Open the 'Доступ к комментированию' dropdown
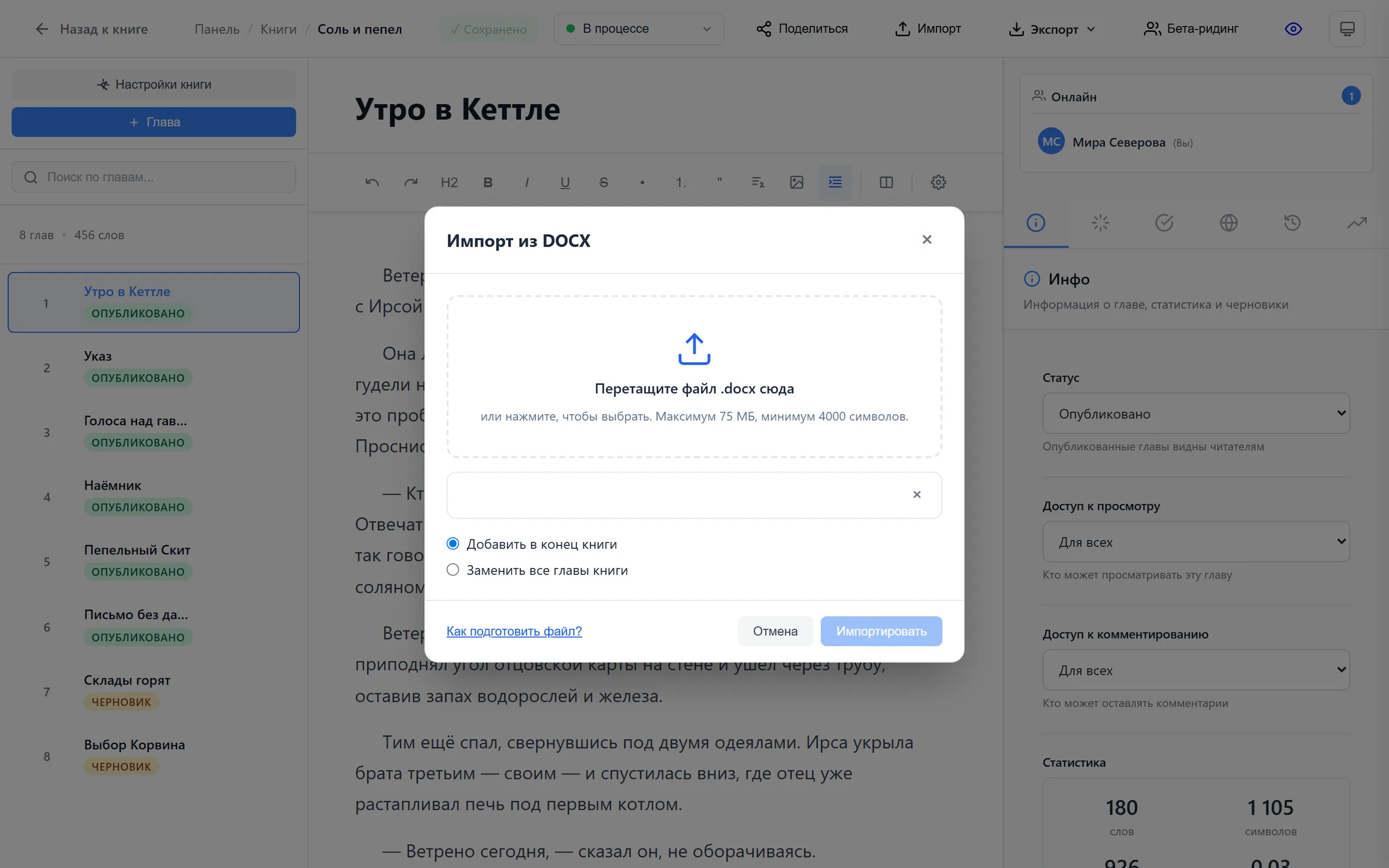Screen dimensions: 1389x868 coord(1196,670)
